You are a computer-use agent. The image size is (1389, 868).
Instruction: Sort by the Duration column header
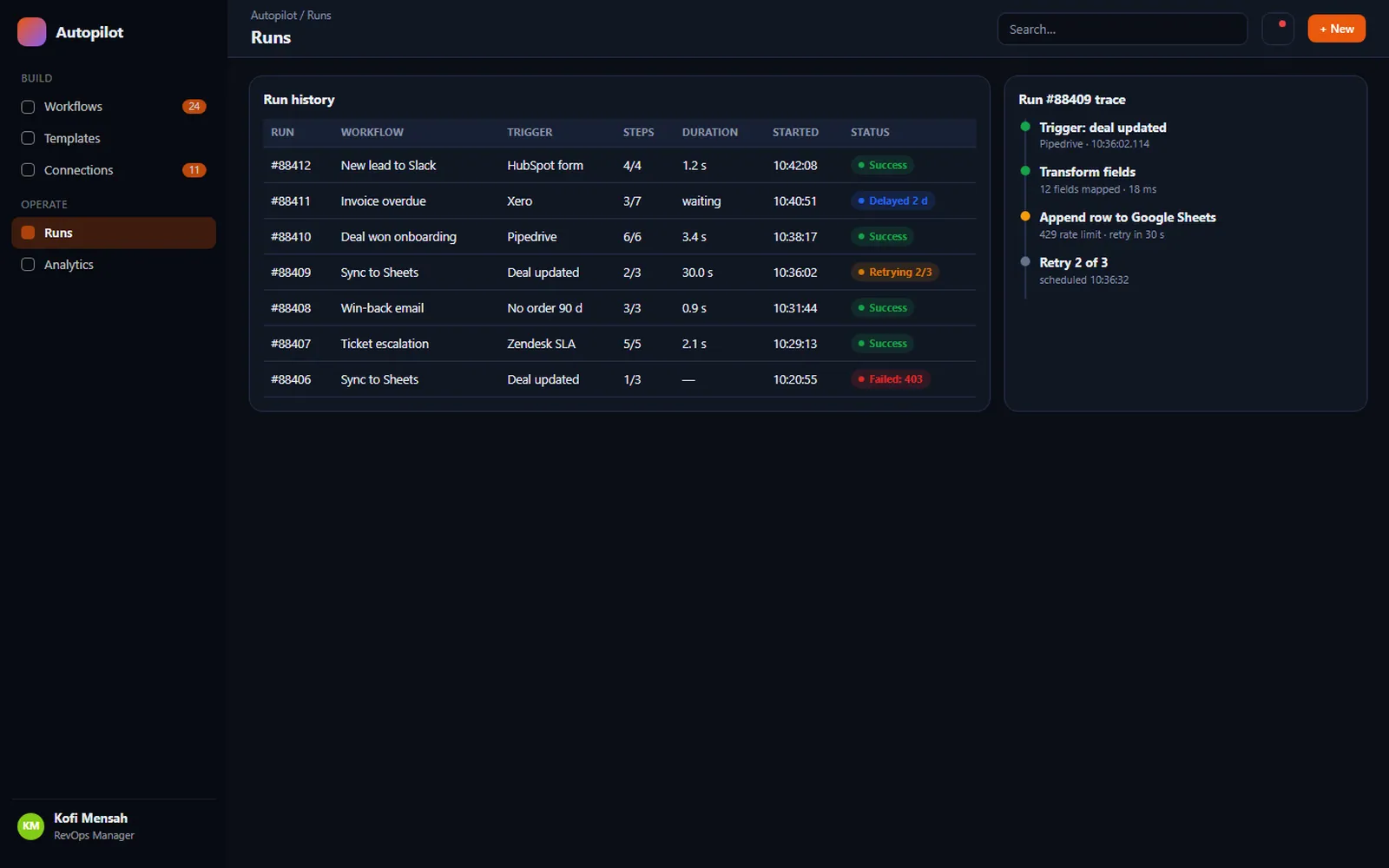tap(709, 132)
